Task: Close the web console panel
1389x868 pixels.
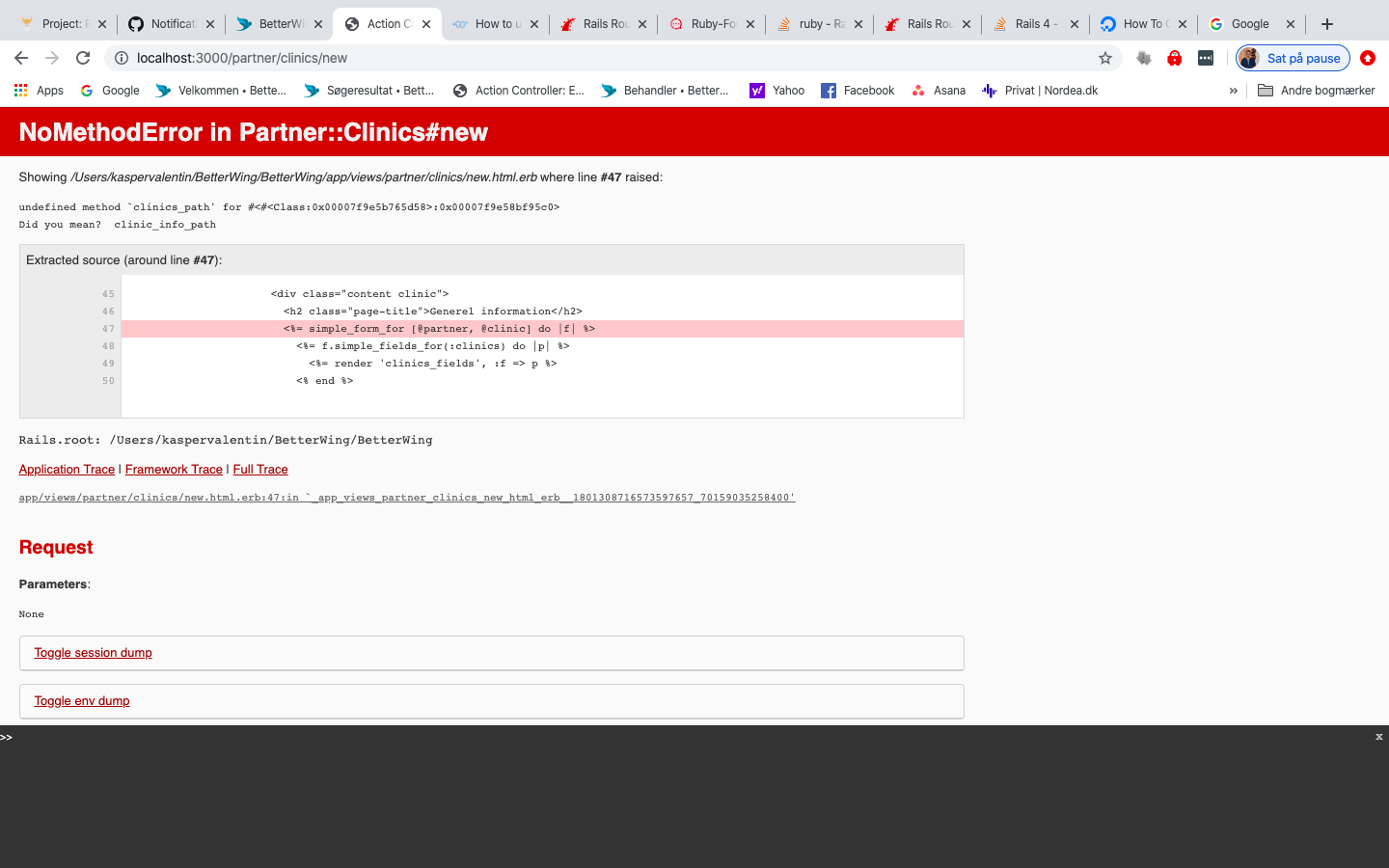Action: 1378,737
